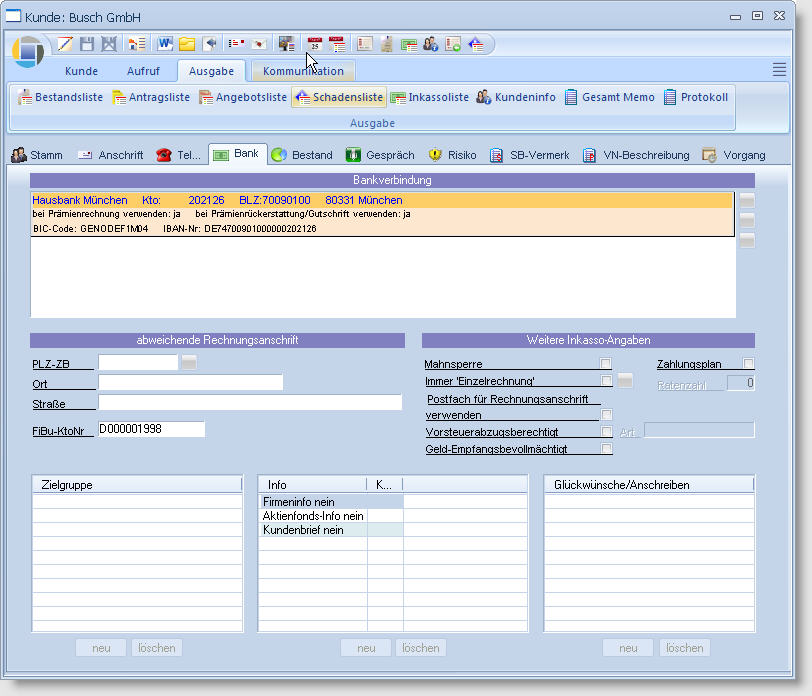Switch to the Kommunikation ribbon tab

(x=303, y=71)
